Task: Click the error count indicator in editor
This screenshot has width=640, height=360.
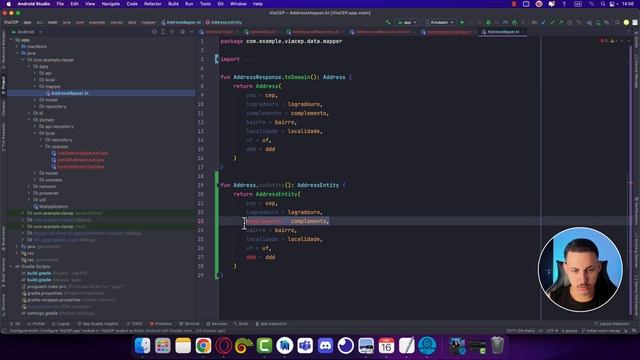Action: (604, 41)
